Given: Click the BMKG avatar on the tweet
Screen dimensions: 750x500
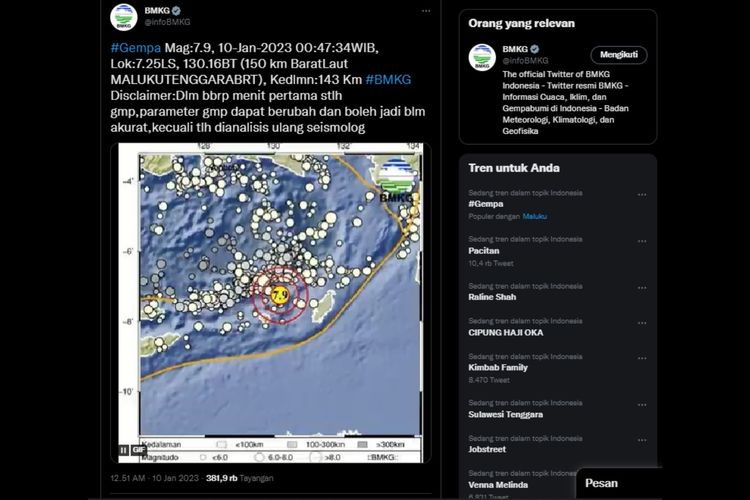Looking at the screenshot, I should (122, 18).
